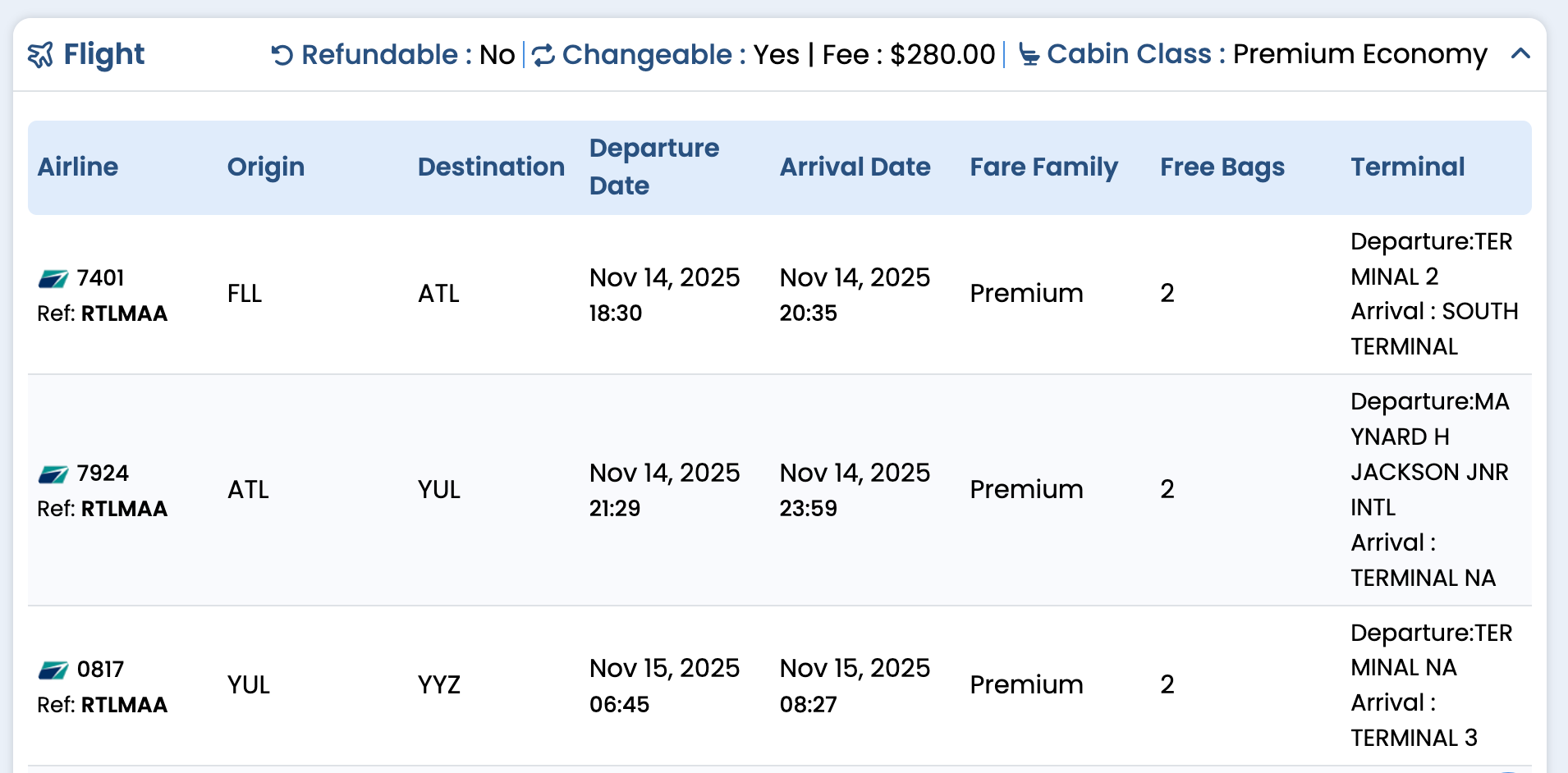Click the Flight section title

tap(103, 55)
